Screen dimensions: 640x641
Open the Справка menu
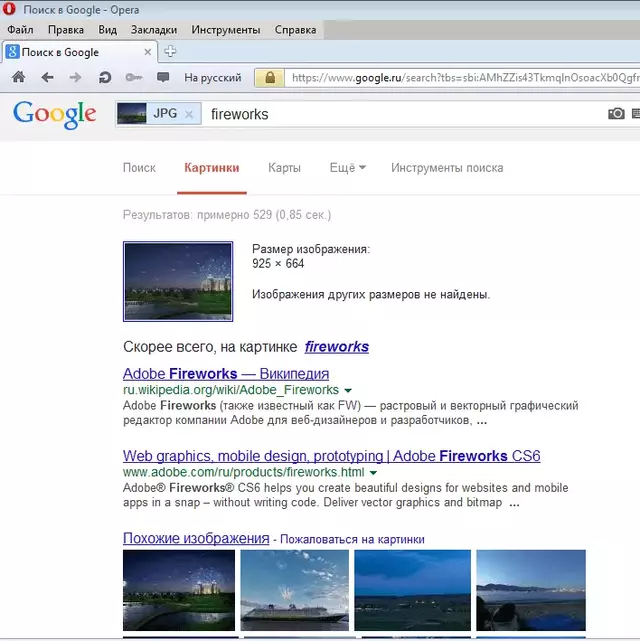pos(295,30)
